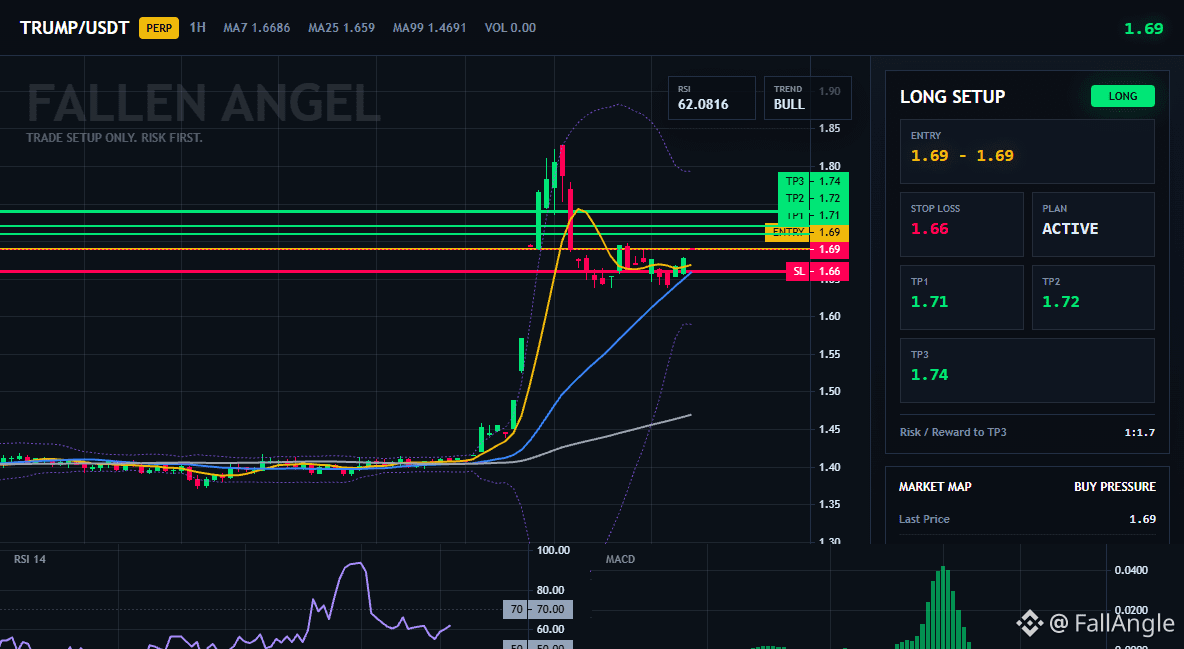The width and height of the screenshot is (1184, 649).
Task: Click the Last Price label
Action: (924, 519)
